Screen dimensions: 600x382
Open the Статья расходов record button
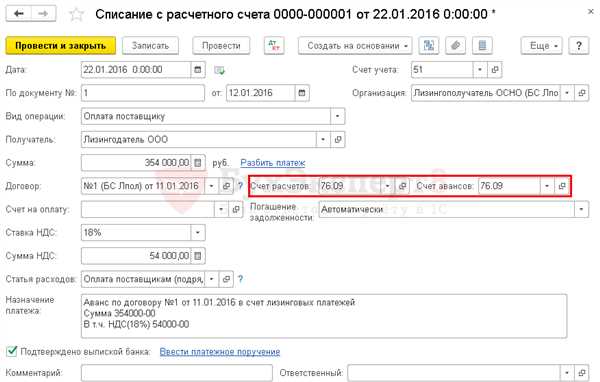[226, 279]
